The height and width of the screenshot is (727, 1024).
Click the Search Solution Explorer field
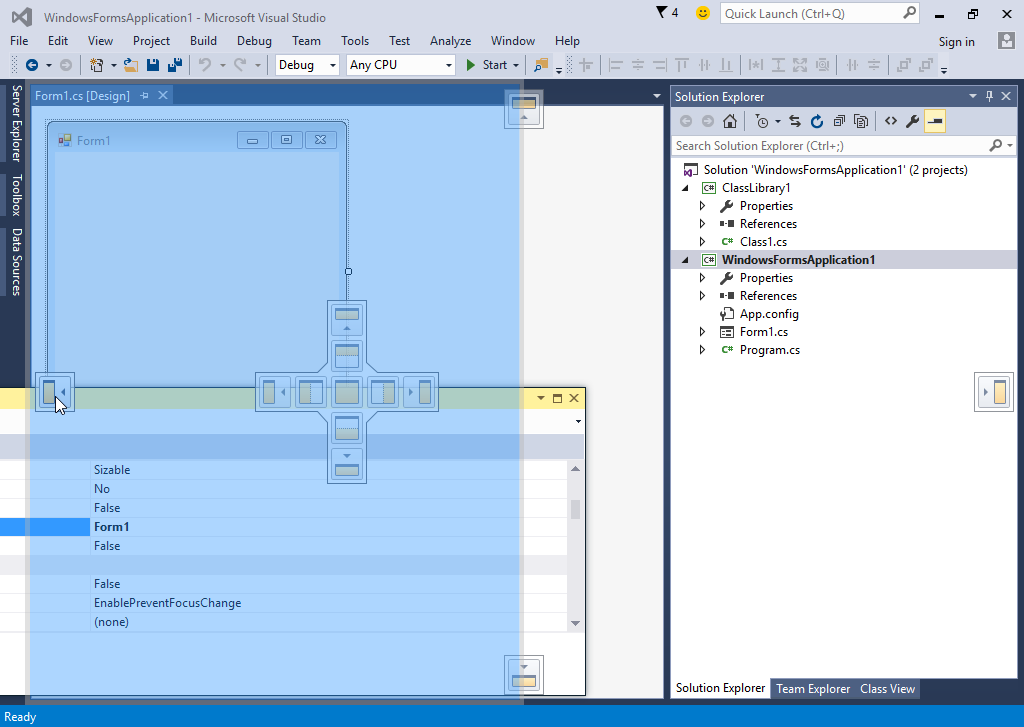click(x=842, y=146)
